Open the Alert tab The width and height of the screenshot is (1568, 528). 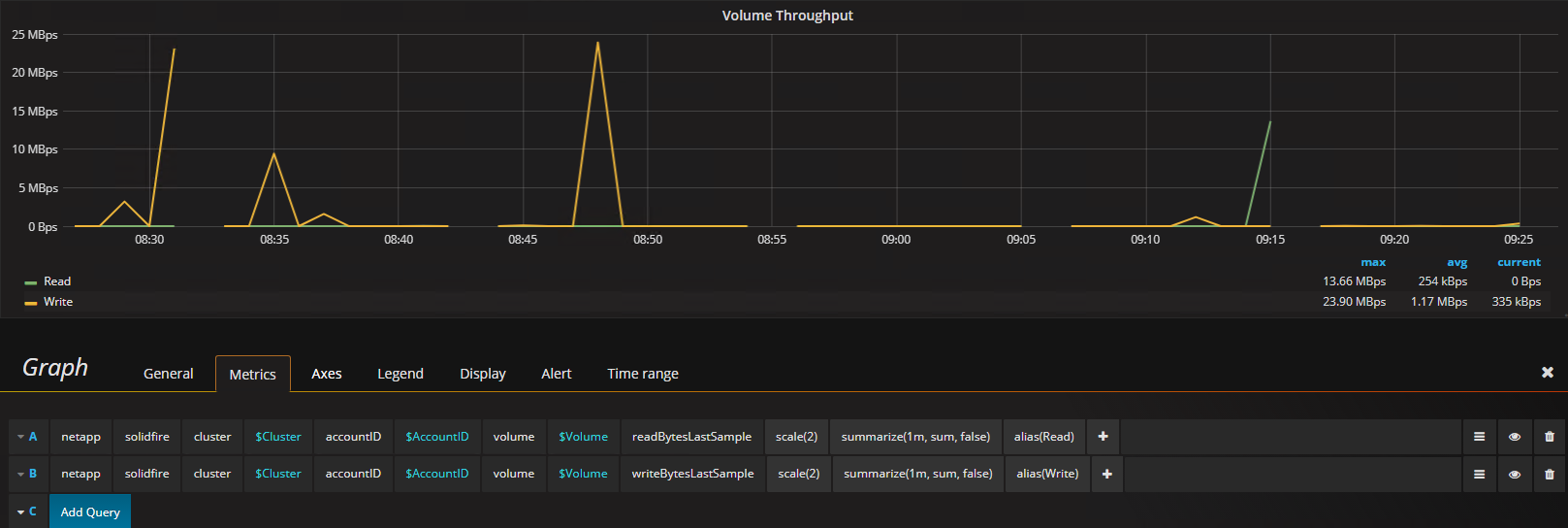(x=557, y=374)
